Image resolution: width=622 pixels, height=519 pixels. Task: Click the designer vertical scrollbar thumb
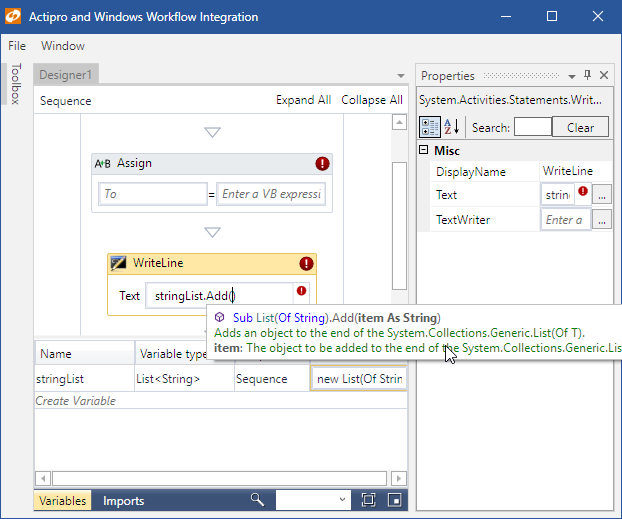399,226
